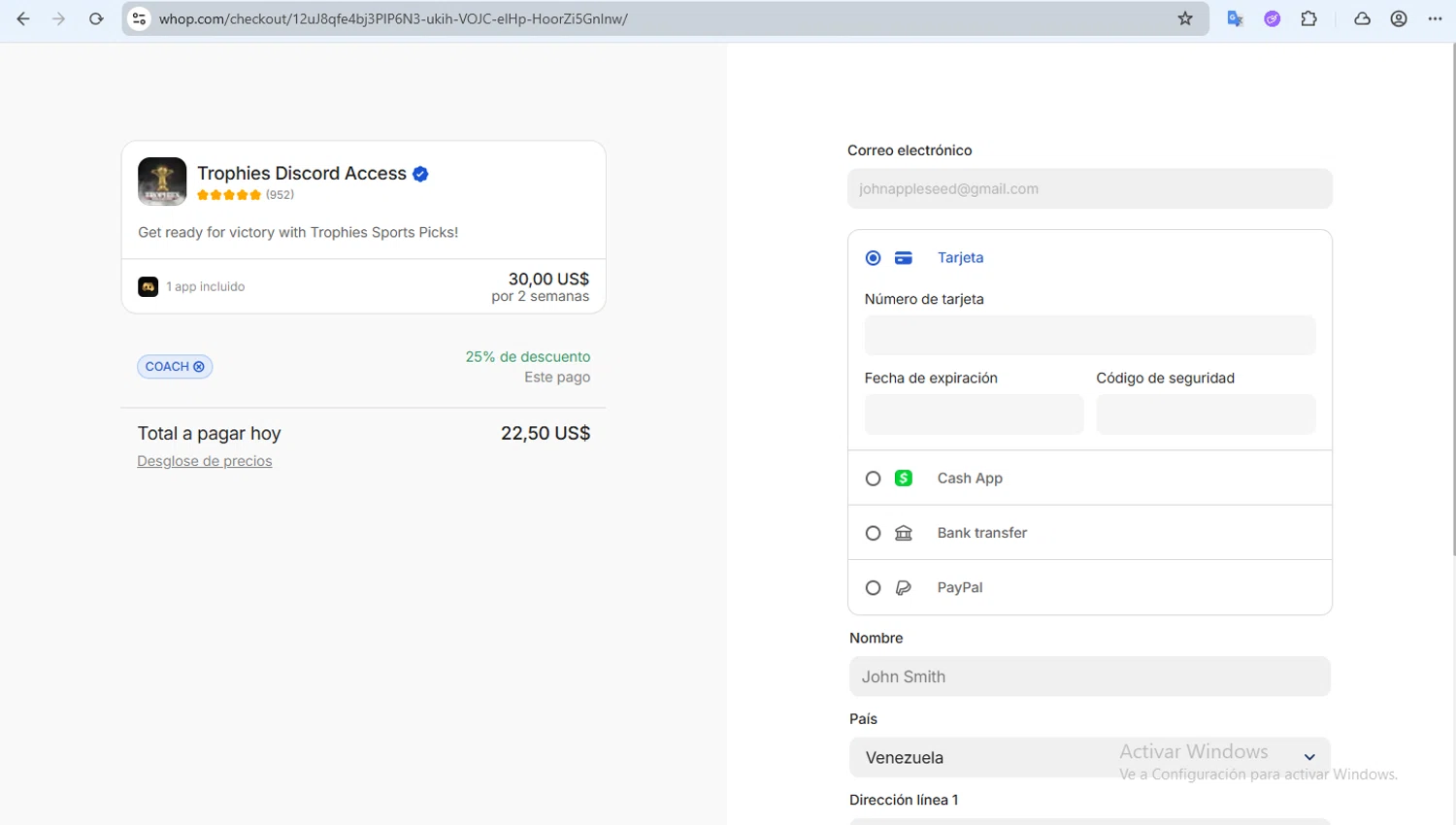Click the '25% de descuento' text
The image size is (1456, 825).
click(528, 357)
